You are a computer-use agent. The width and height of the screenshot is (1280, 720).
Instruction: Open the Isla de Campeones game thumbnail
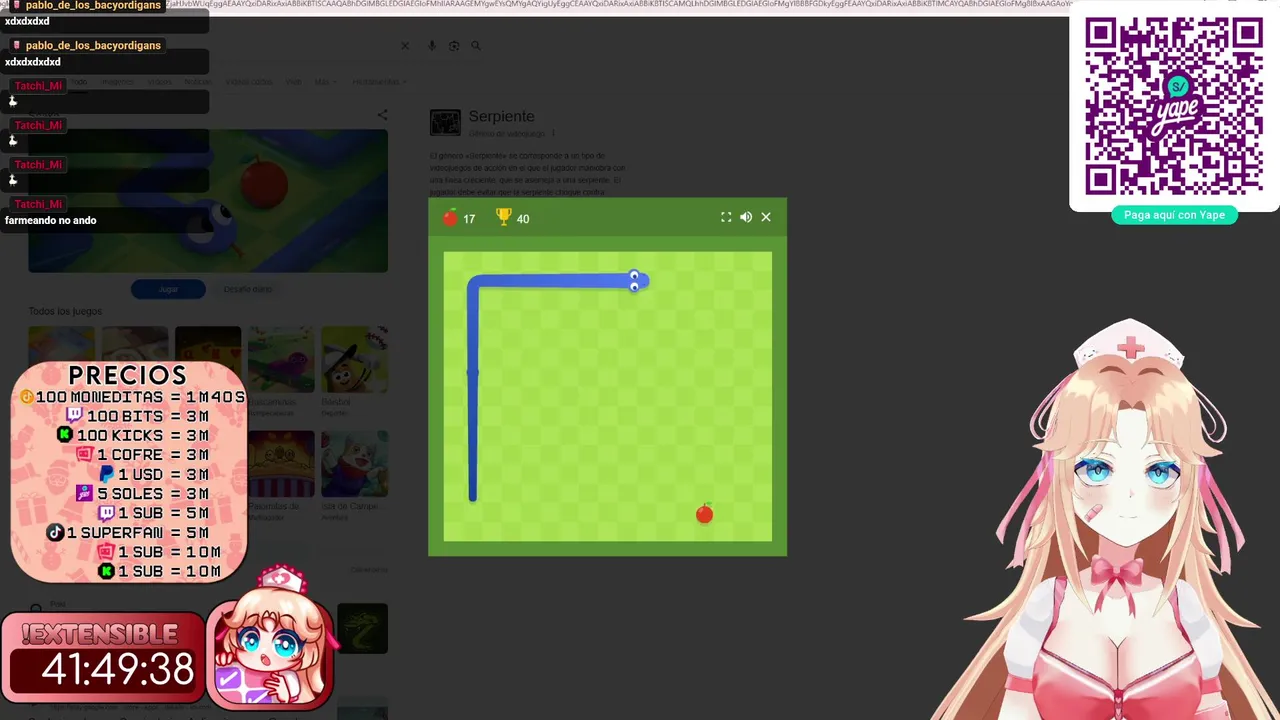pos(354,464)
